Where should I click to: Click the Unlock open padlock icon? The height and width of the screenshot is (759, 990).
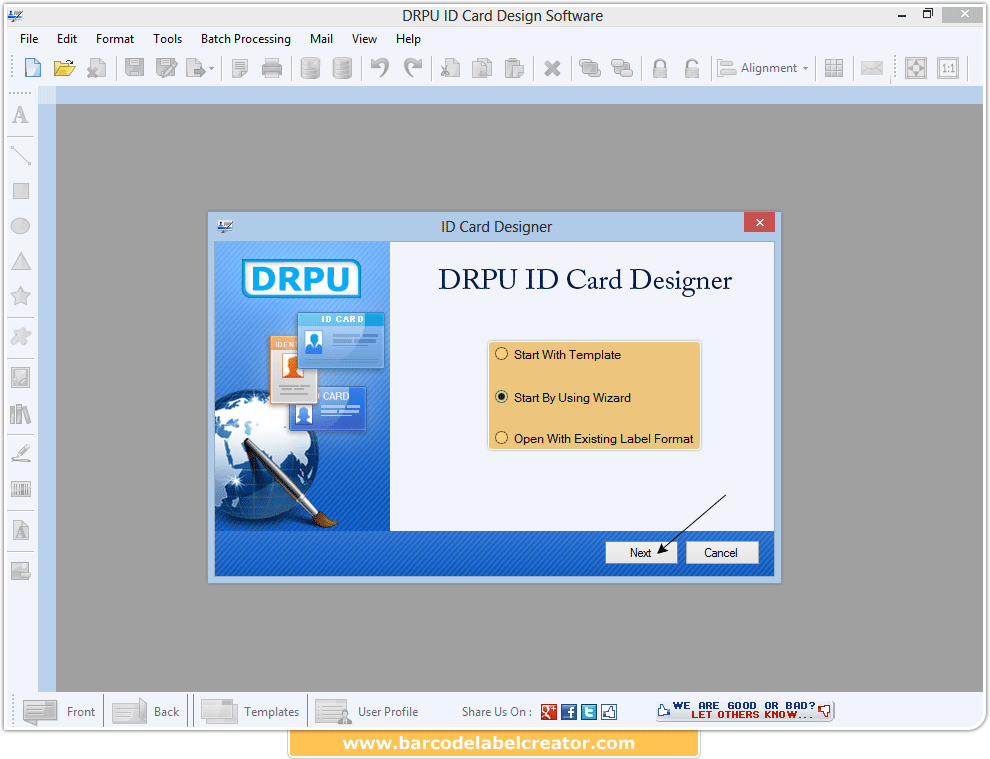click(x=692, y=68)
